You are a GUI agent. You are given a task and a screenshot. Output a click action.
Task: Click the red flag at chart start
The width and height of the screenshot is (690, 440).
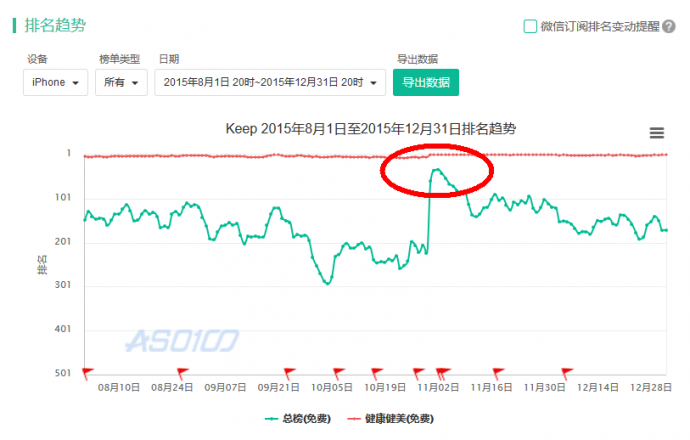click(88, 374)
